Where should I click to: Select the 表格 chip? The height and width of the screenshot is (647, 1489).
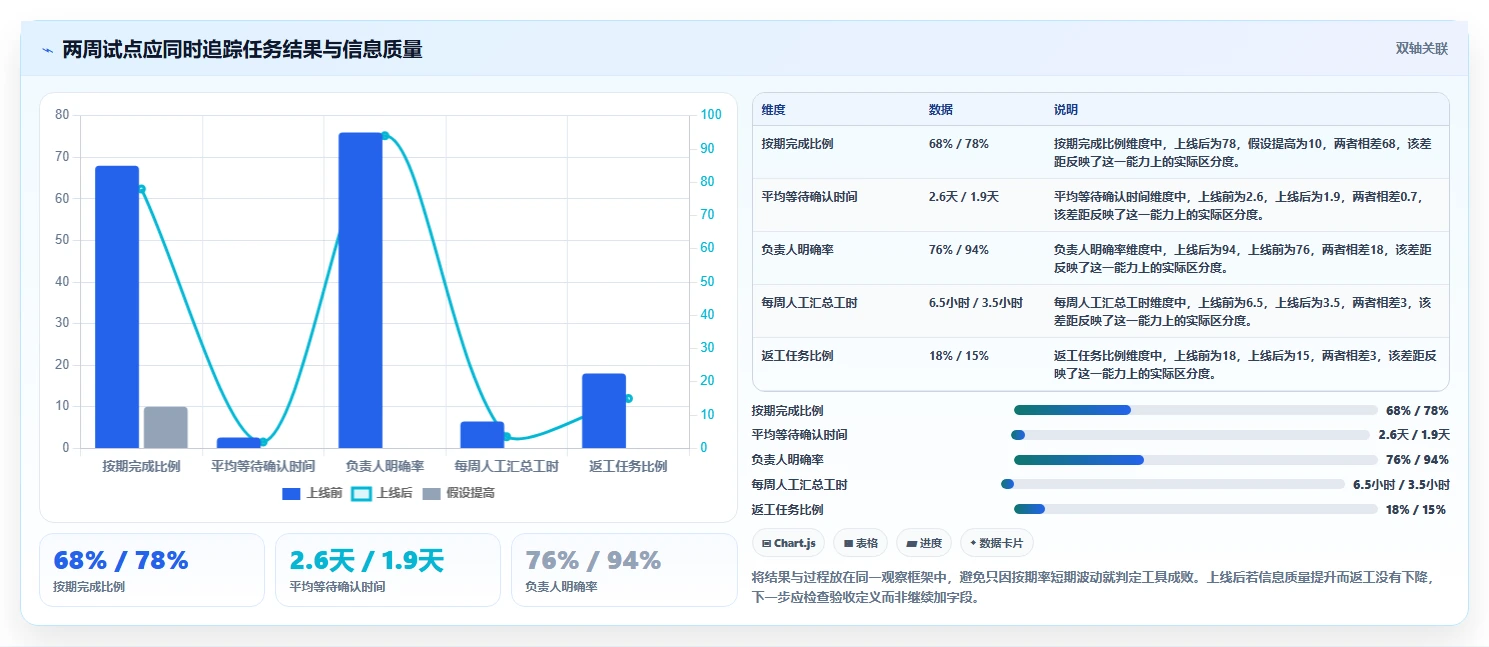point(861,543)
